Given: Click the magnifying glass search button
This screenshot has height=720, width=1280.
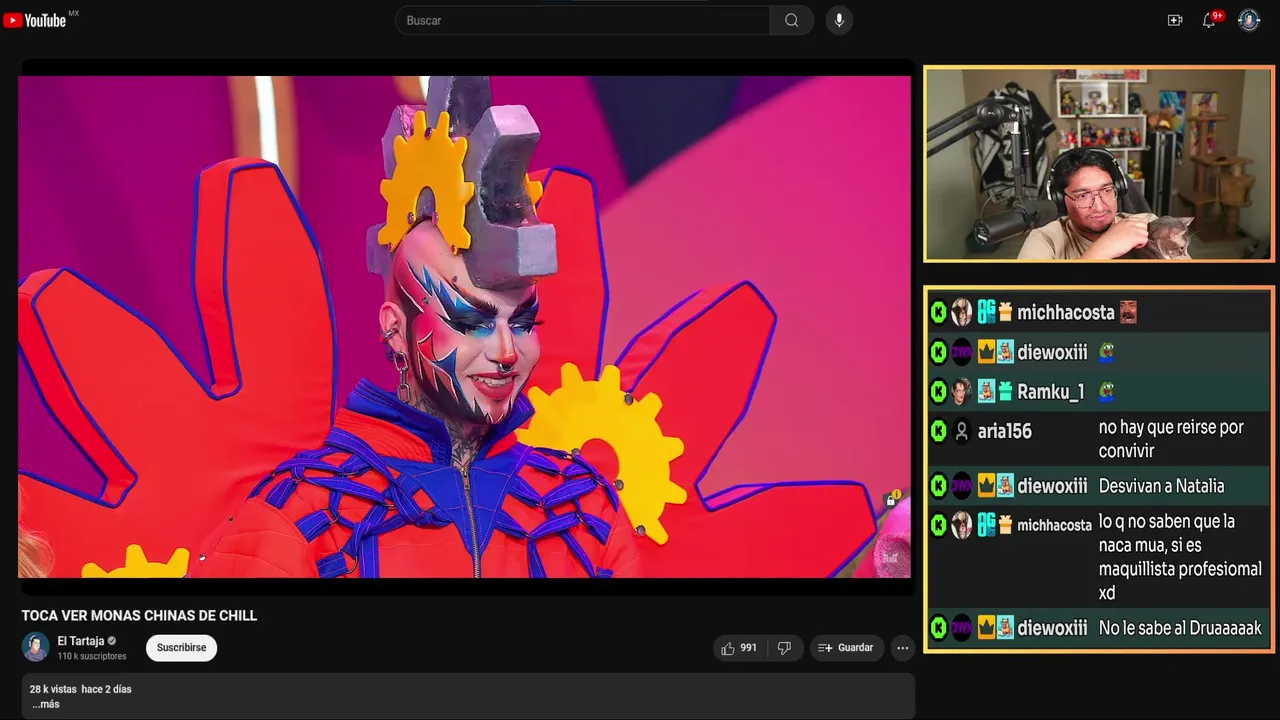Looking at the screenshot, I should pos(792,20).
